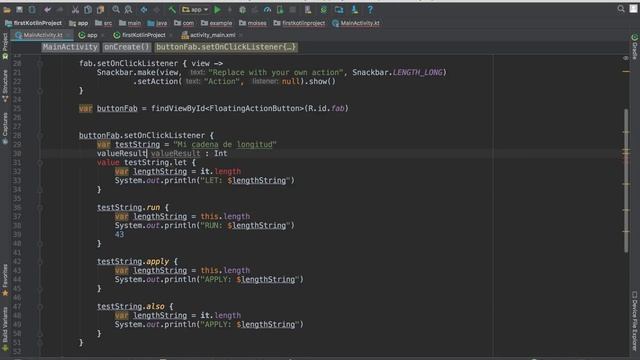Click the buttonFab.setOnClickListener breadcrumb
This screenshot has width=640, height=360.
(x=226, y=47)
